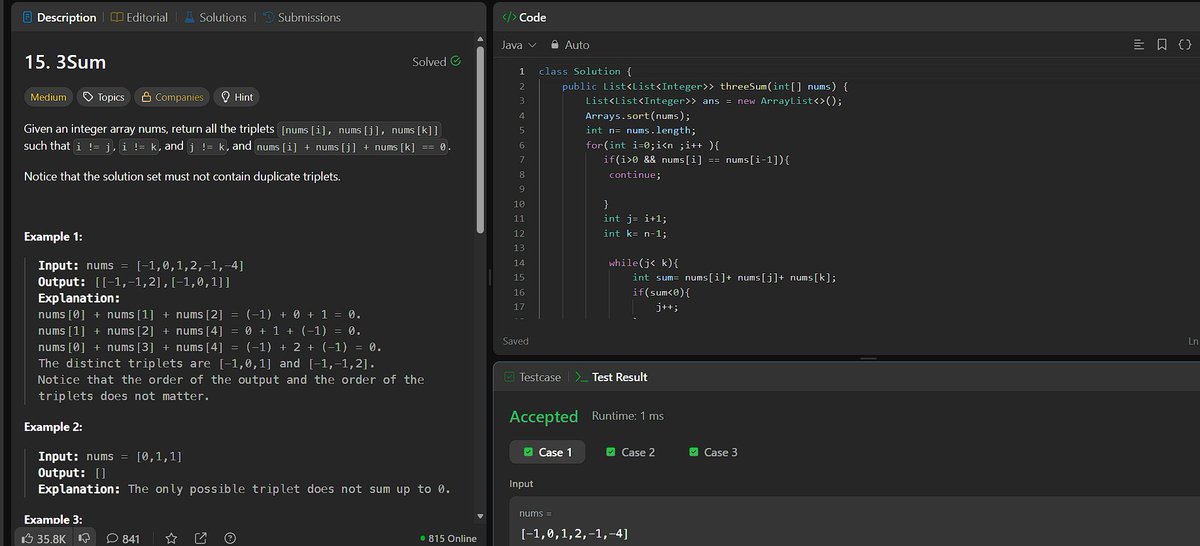The height and width of the screenshot is (546, 1200).
Task: Dislike the problem with thumbs-down icon
Action: coord(85,538)
